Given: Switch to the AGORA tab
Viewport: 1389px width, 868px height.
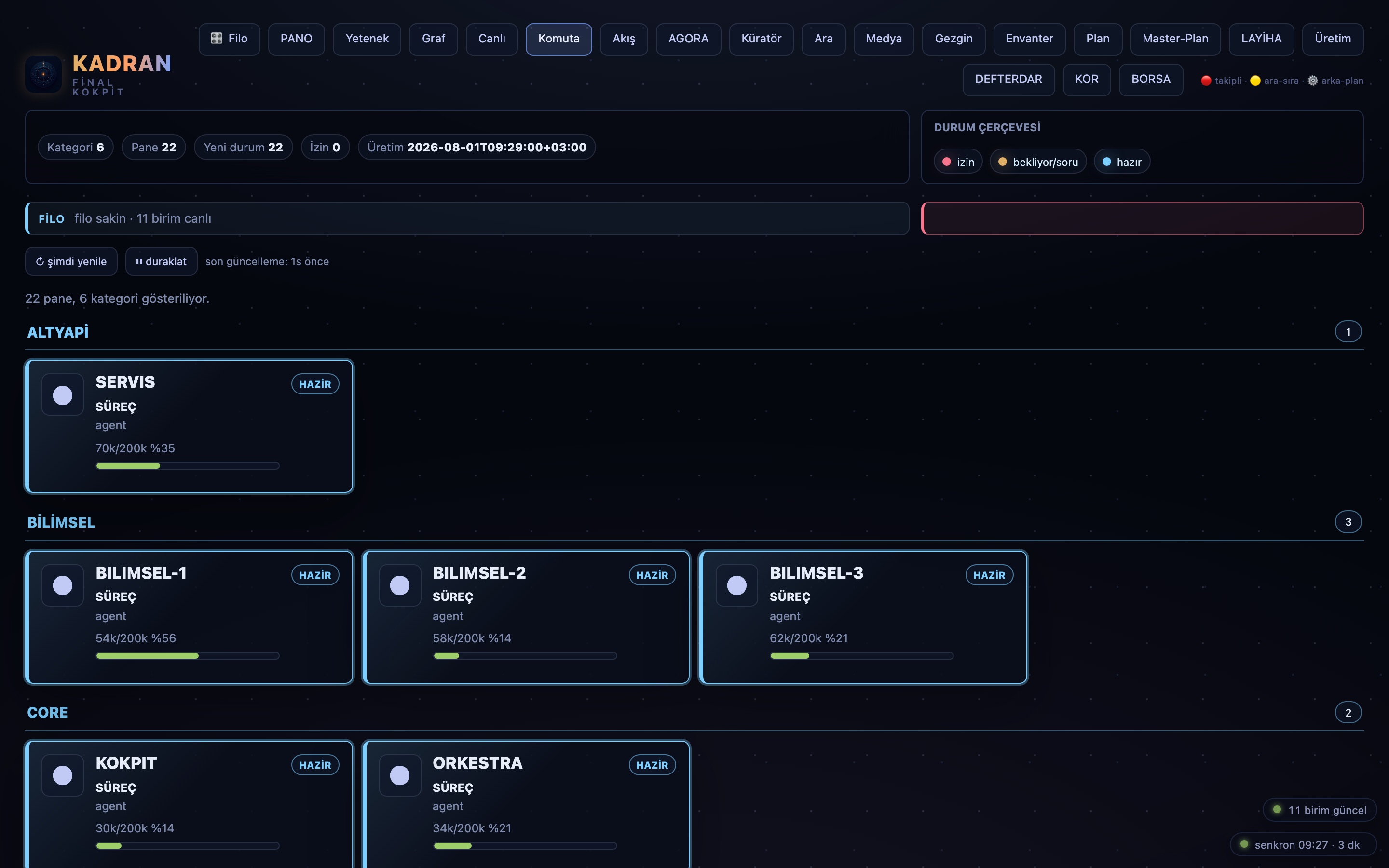Looking at the screenshot, I should click(688, 39).
